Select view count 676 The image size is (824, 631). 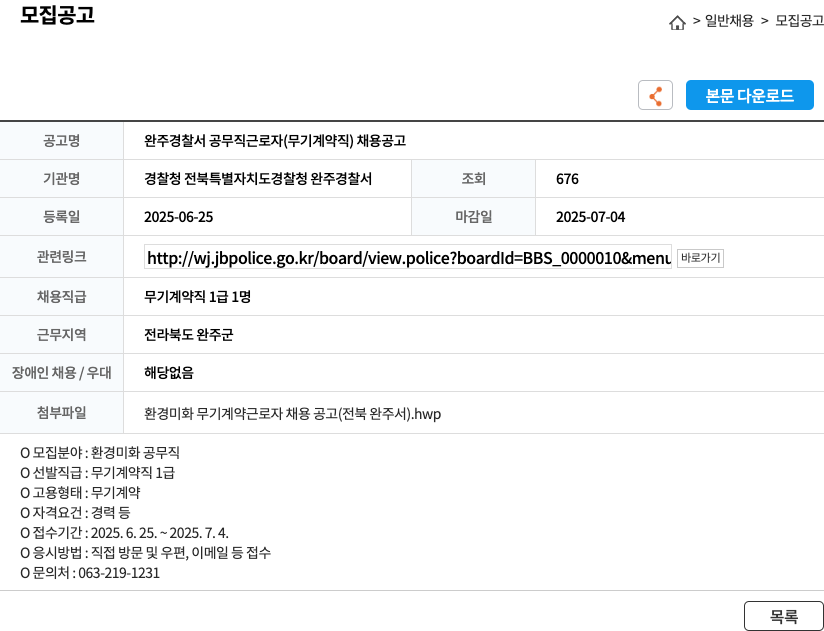point(567,179)
